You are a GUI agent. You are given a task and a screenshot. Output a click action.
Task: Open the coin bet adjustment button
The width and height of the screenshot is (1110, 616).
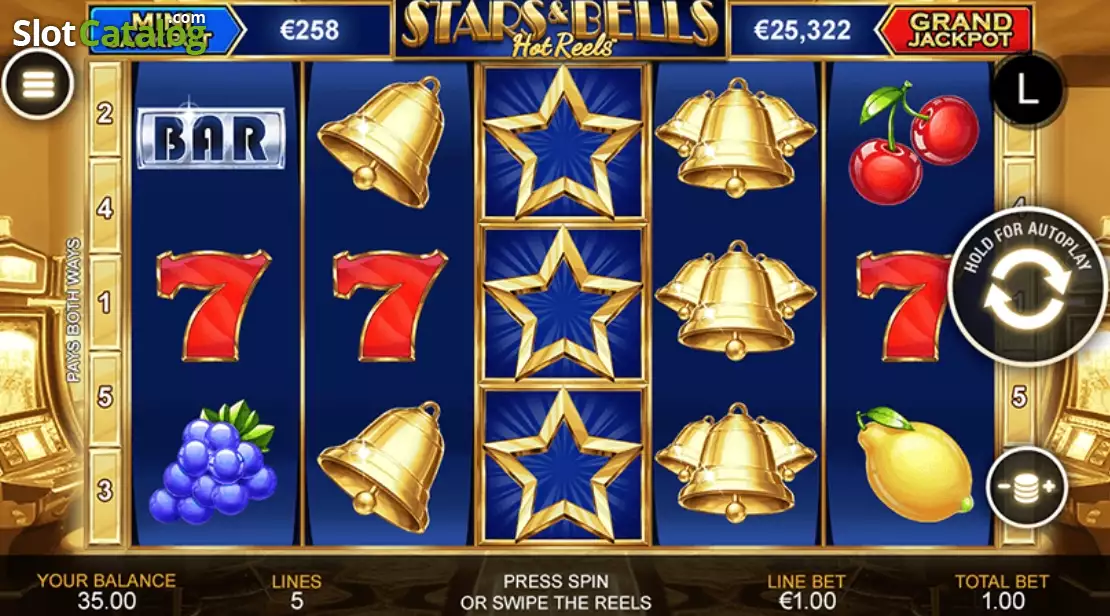(1026, 487)
